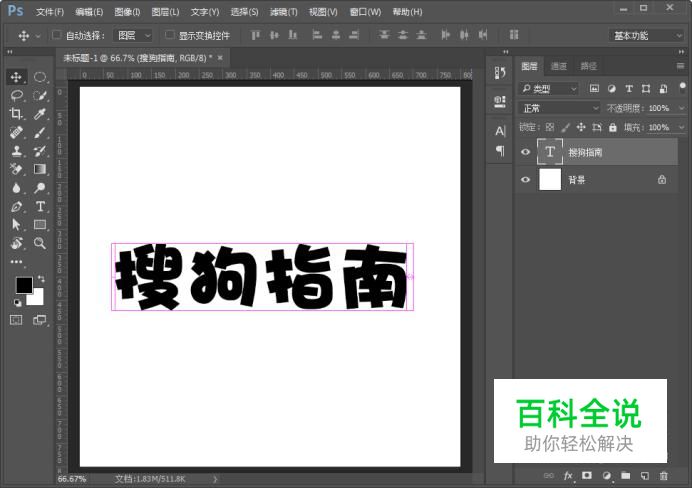Select the Zoom tool
This screenshot has height=488, width=692.
(40, 243)
